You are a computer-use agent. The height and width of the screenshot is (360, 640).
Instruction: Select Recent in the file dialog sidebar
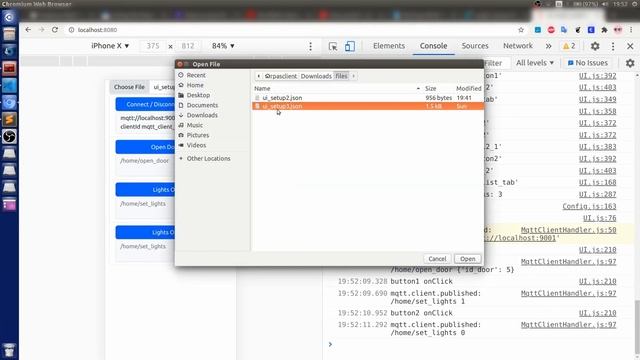pos(196,75)
